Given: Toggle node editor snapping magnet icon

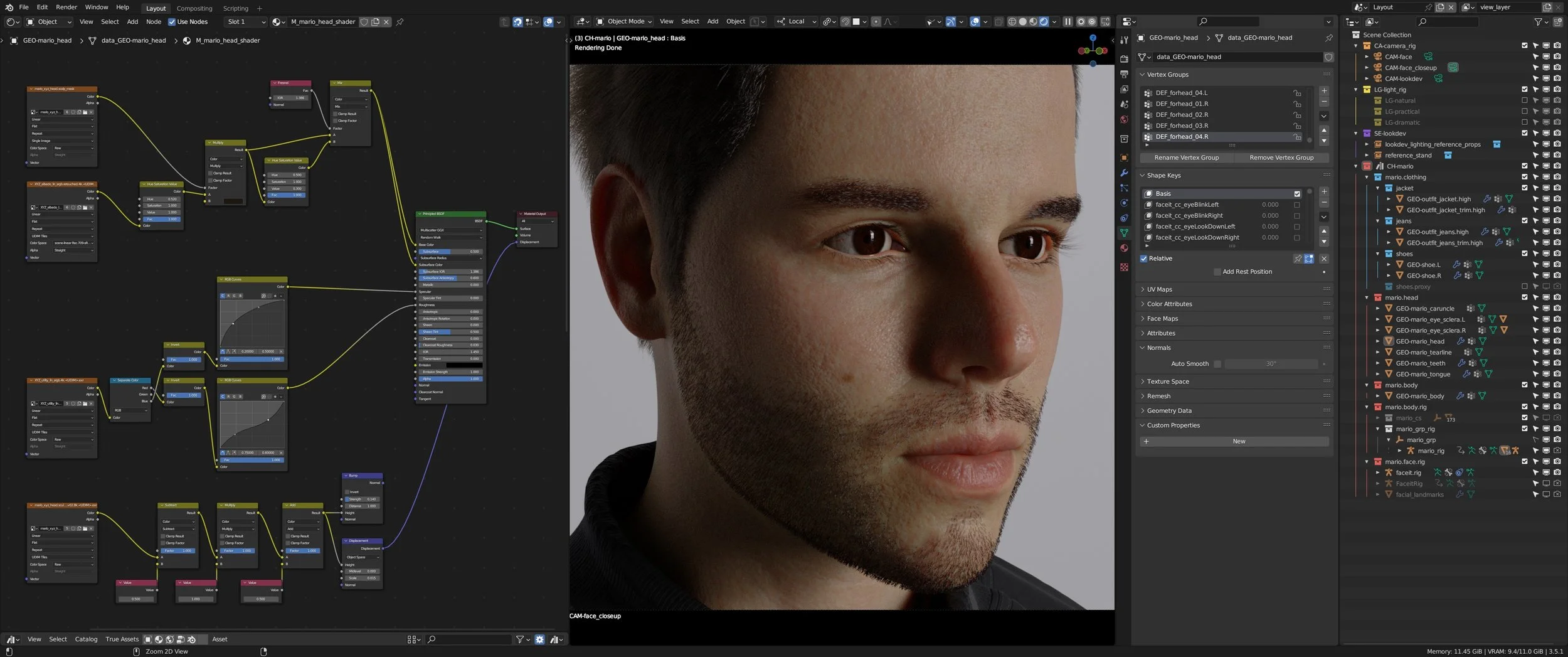Looking at the screenshot, I should pos(517,22).
